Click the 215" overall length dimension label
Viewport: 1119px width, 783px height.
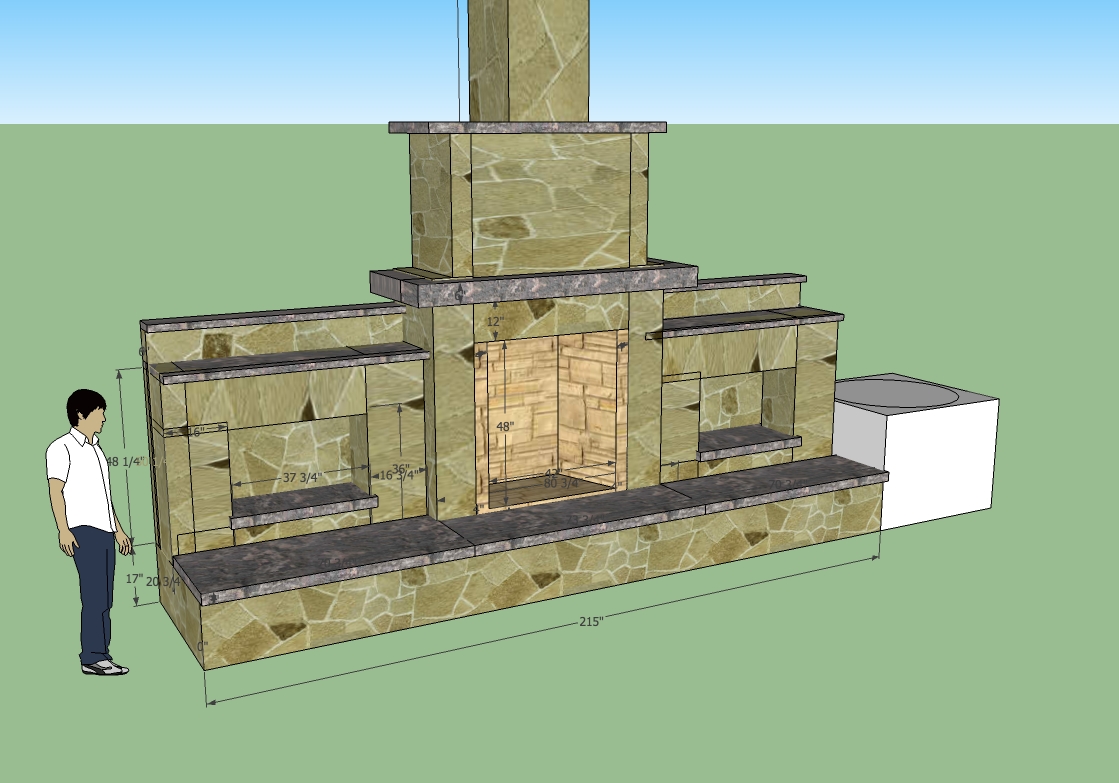591,621
